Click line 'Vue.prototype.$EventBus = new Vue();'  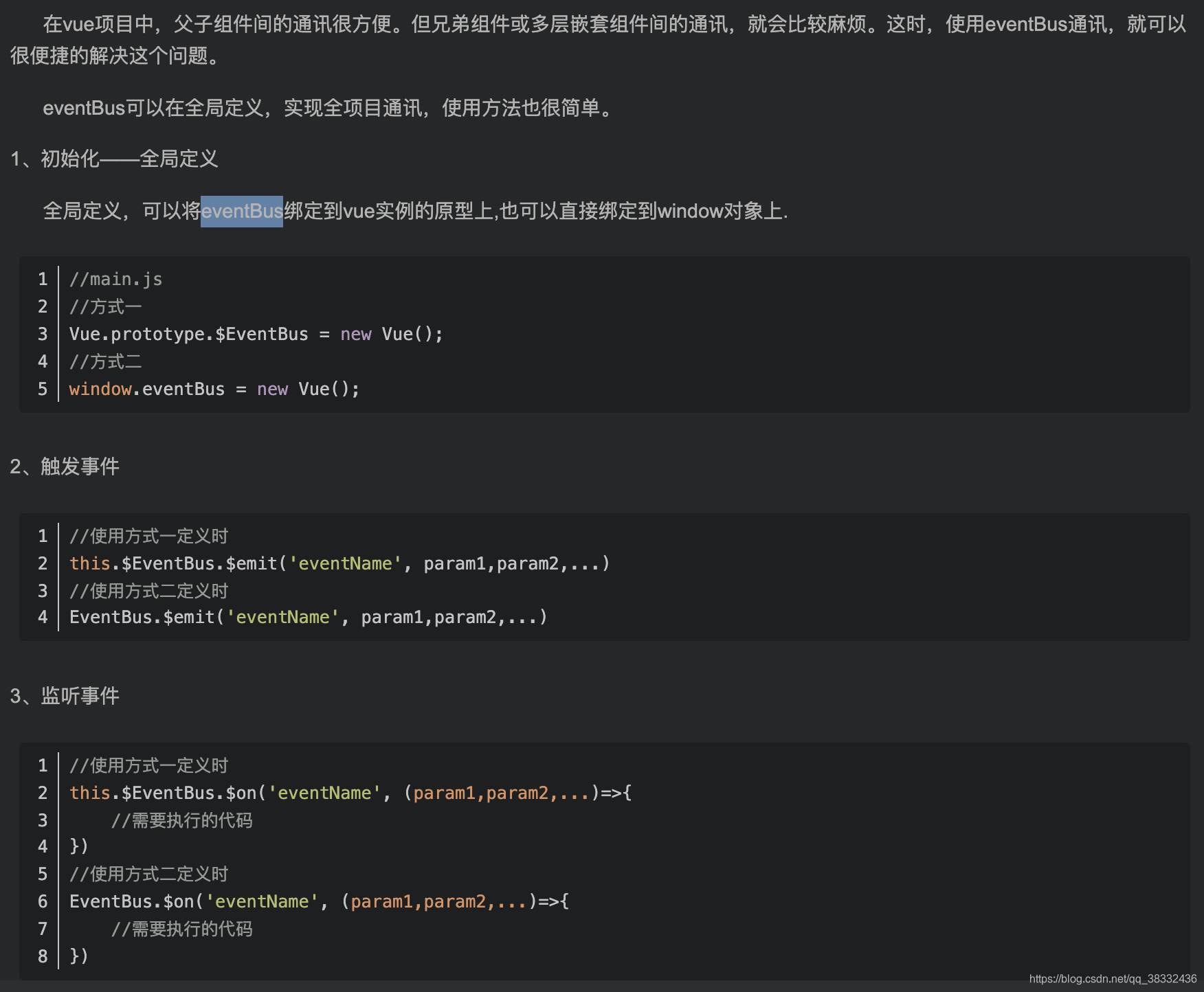coord(256,334)
